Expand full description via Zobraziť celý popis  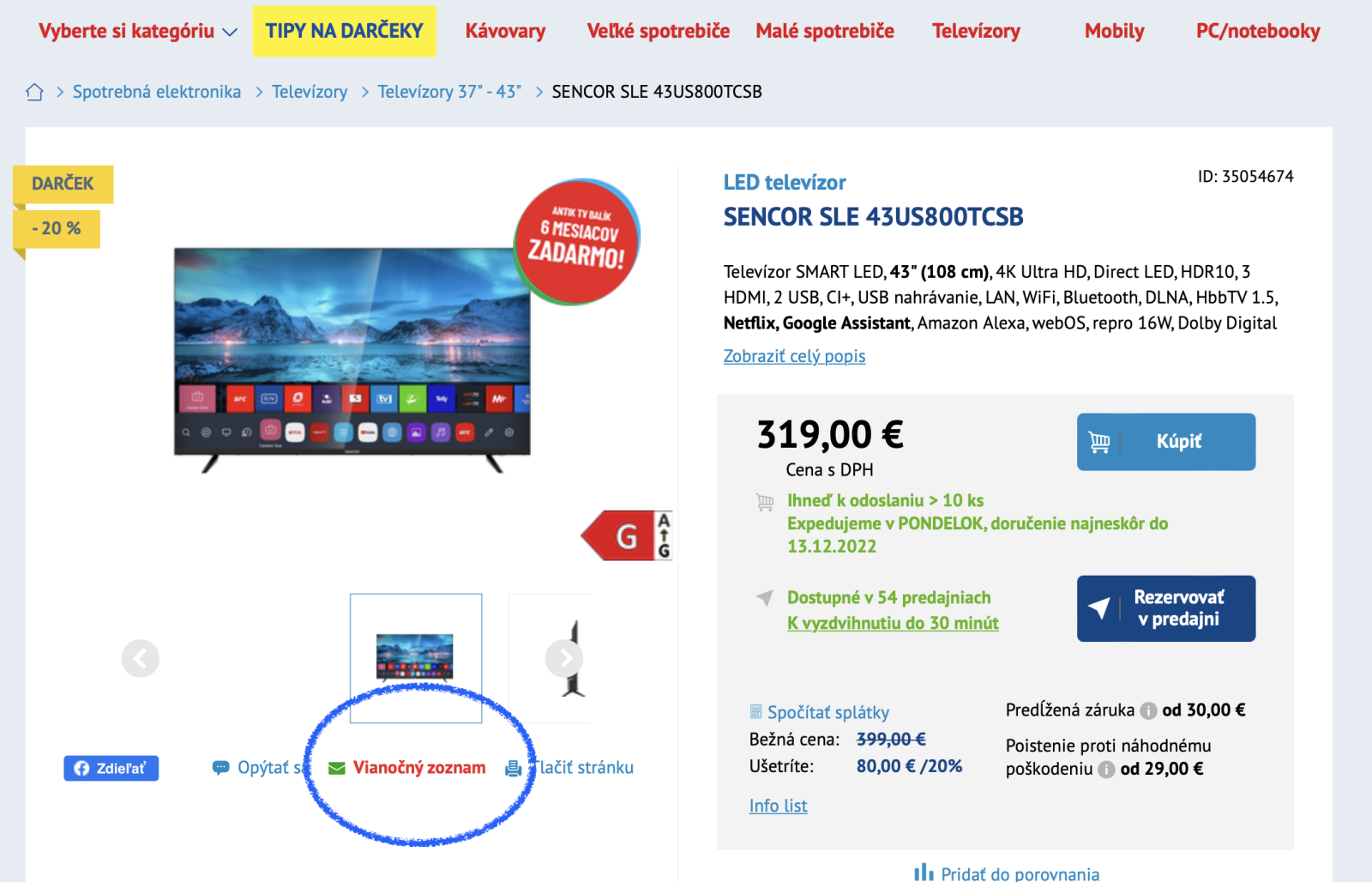click(x=794, y=356)
